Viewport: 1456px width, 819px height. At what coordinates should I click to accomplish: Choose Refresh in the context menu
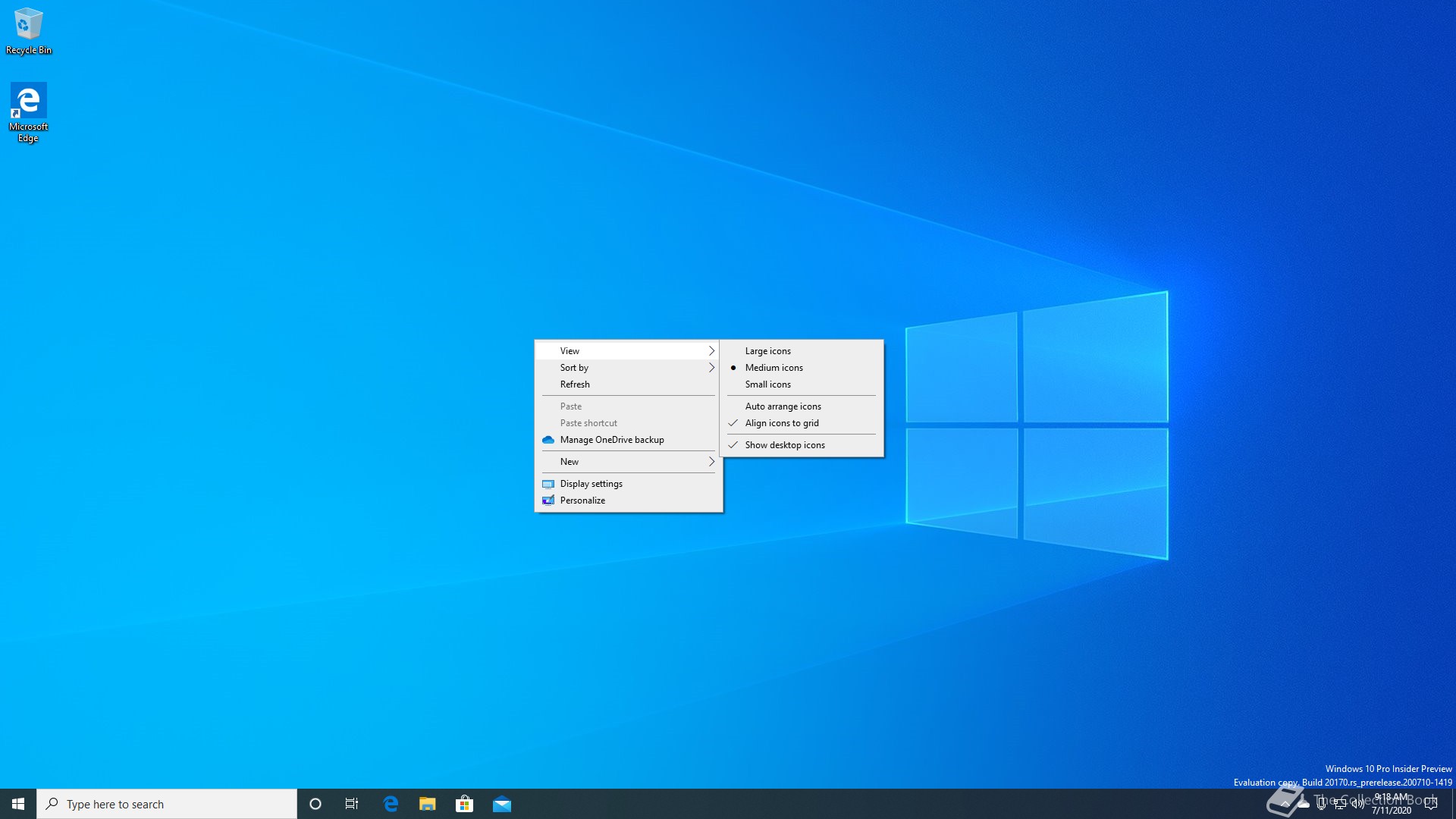click(629, 384)
